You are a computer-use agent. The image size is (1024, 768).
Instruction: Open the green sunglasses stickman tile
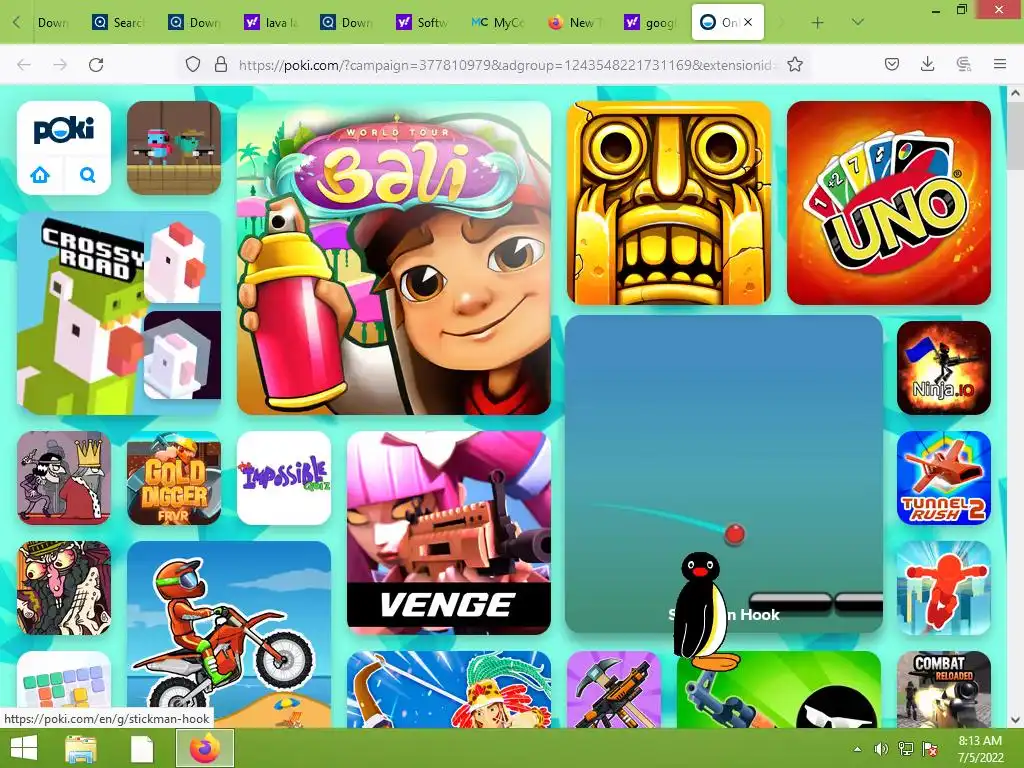click(779, 689)
